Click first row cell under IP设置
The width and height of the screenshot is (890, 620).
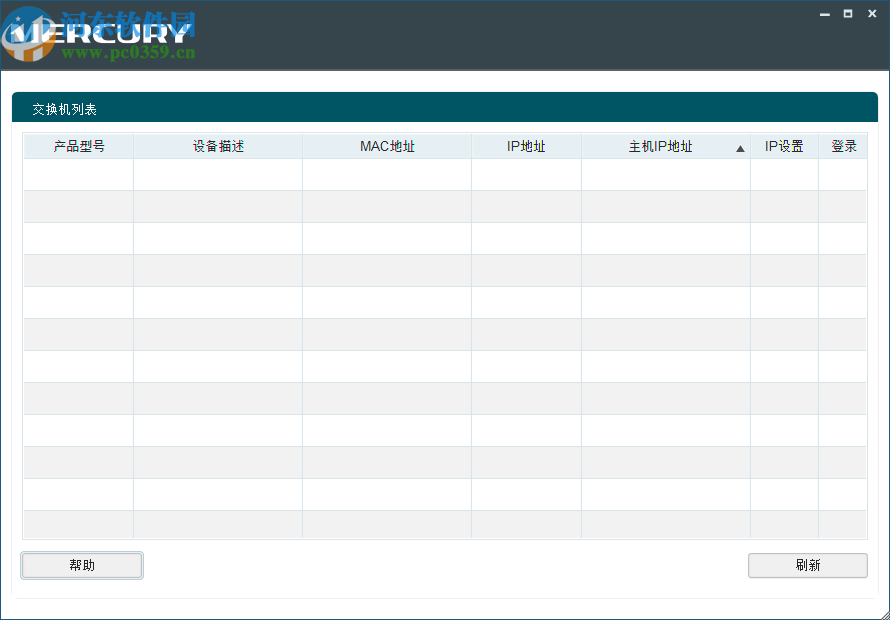coord(784,174)
